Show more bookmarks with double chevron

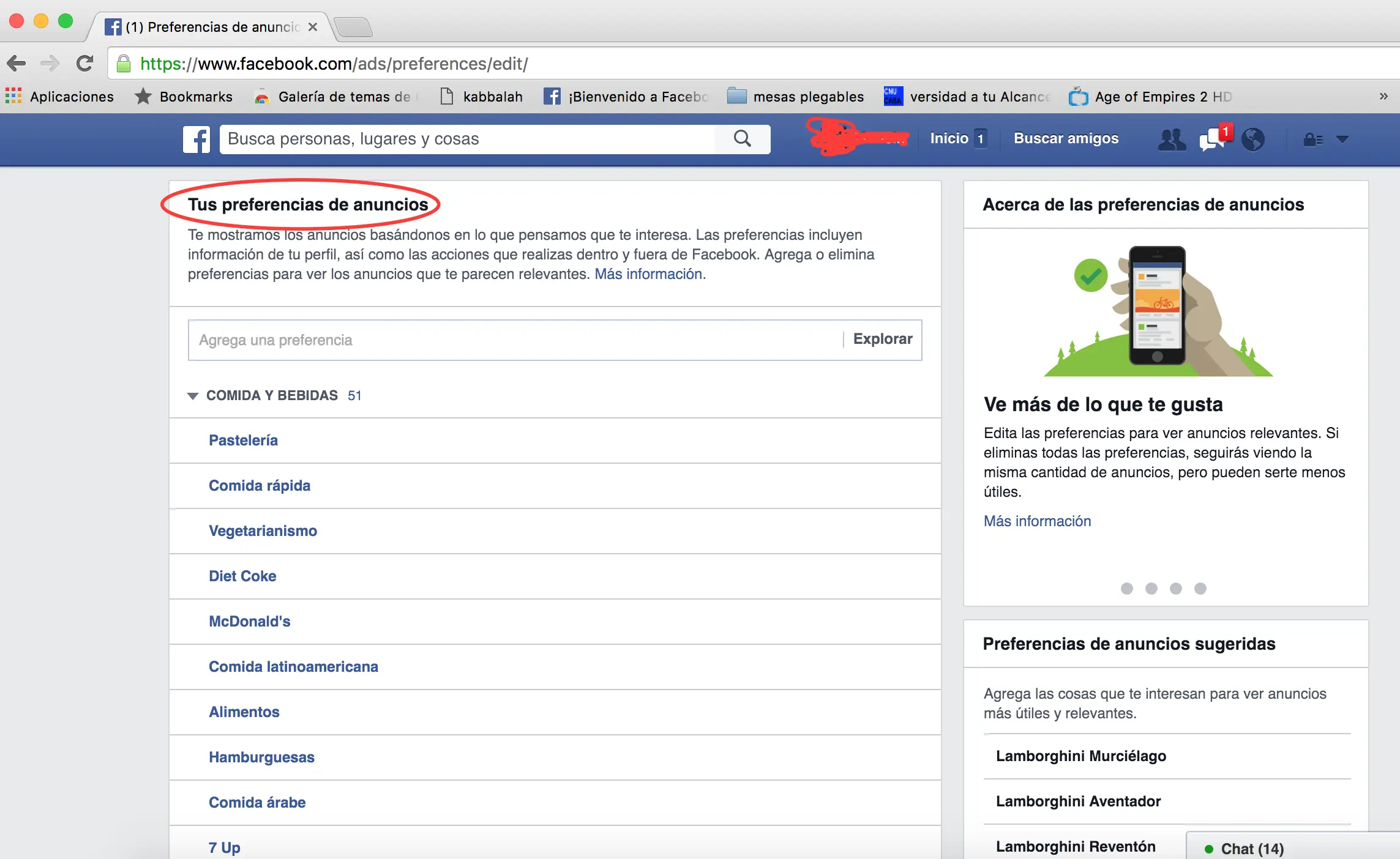[1383, 97]
